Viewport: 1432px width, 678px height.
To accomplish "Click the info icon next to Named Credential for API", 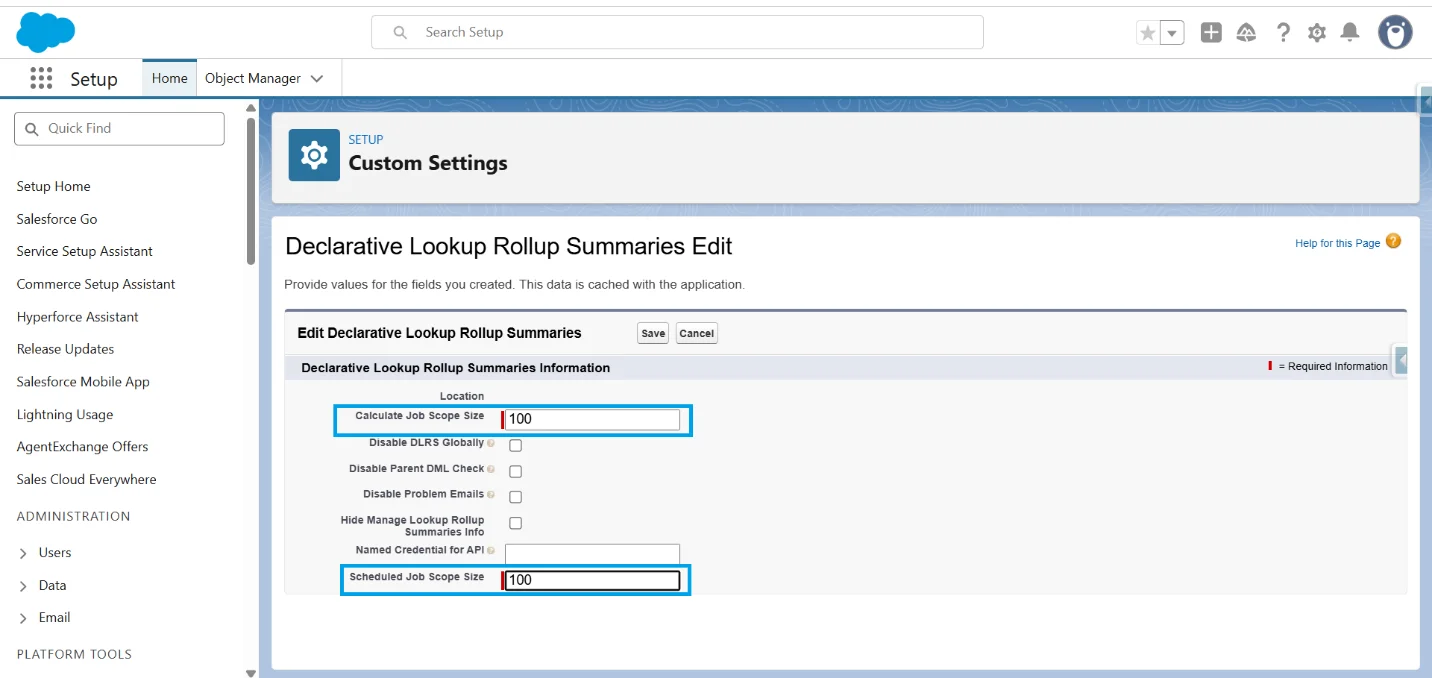I will point(491,551).
